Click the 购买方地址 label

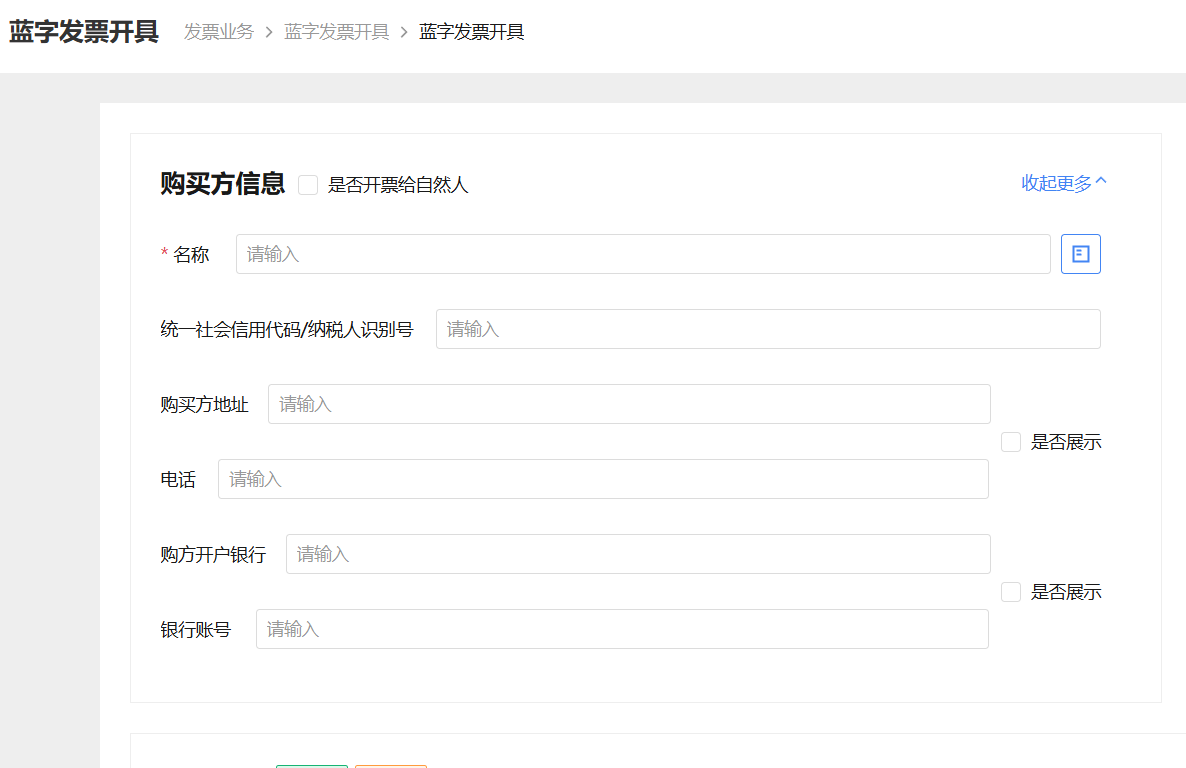(204, 405)
